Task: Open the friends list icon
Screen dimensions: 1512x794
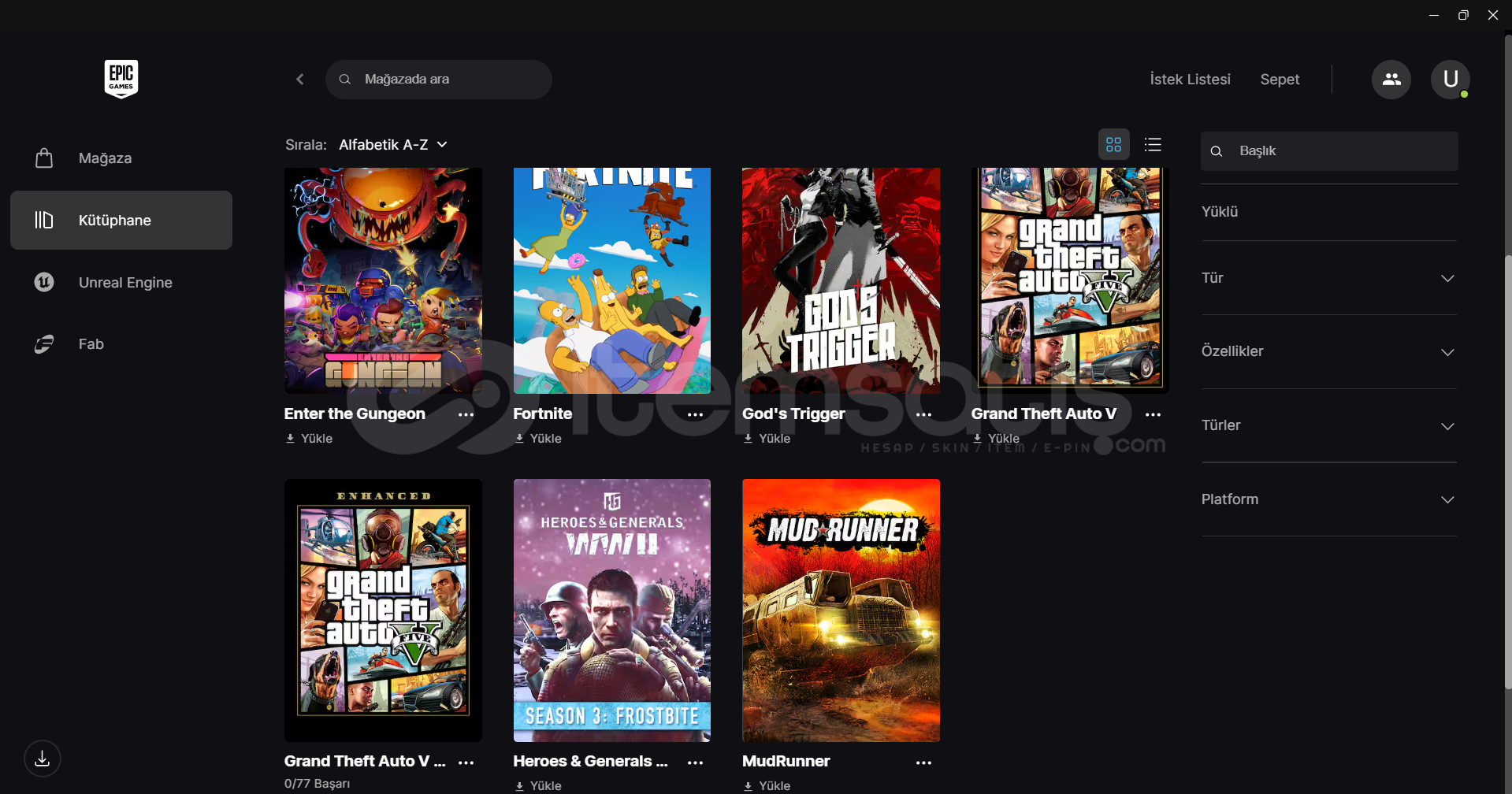Action: (1391, 80)
